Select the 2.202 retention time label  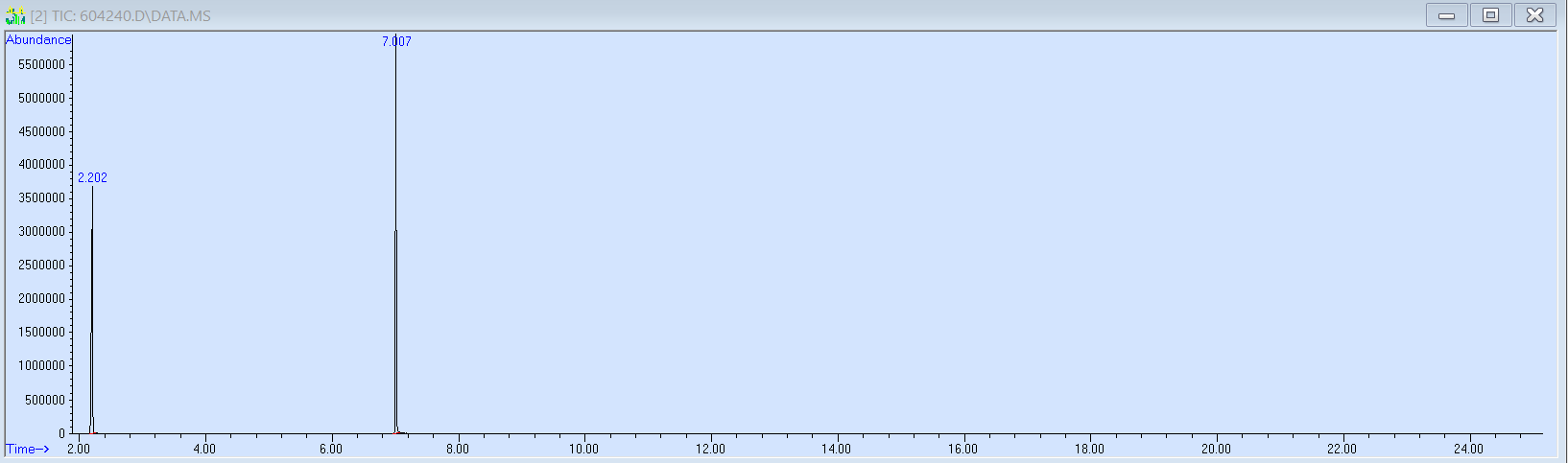point(92,177)
